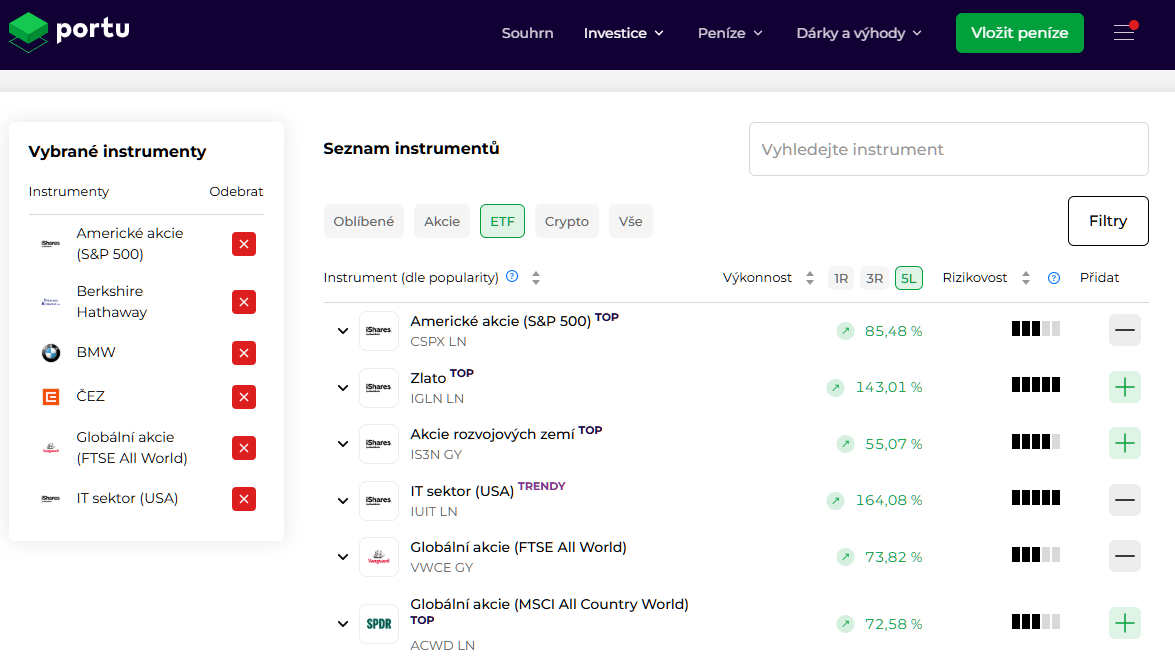This screenshot has height=657, width=1175.
Task: Sort by instrument popularity arrows
Action: coord(536,278)
